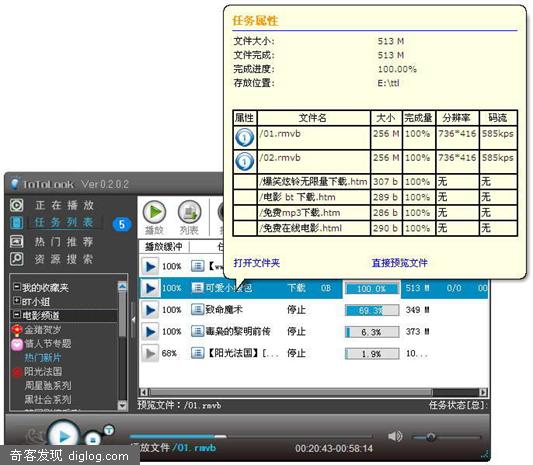Image resolution: width=533 pixels, height=465 pixels.
Task: Adjust the volume slider knob
Action: 431,436
